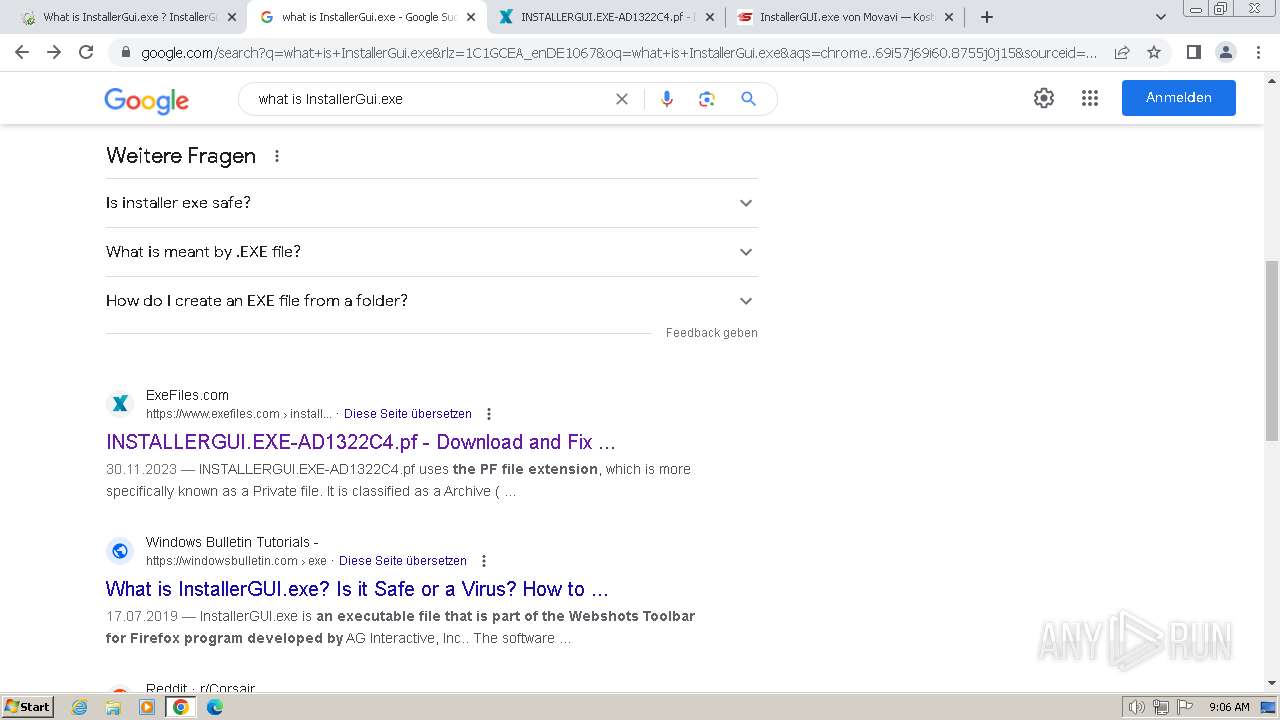Click the ExeFiles.com site name
This screenshot has width=1280, height=720.
pos(187,395)
